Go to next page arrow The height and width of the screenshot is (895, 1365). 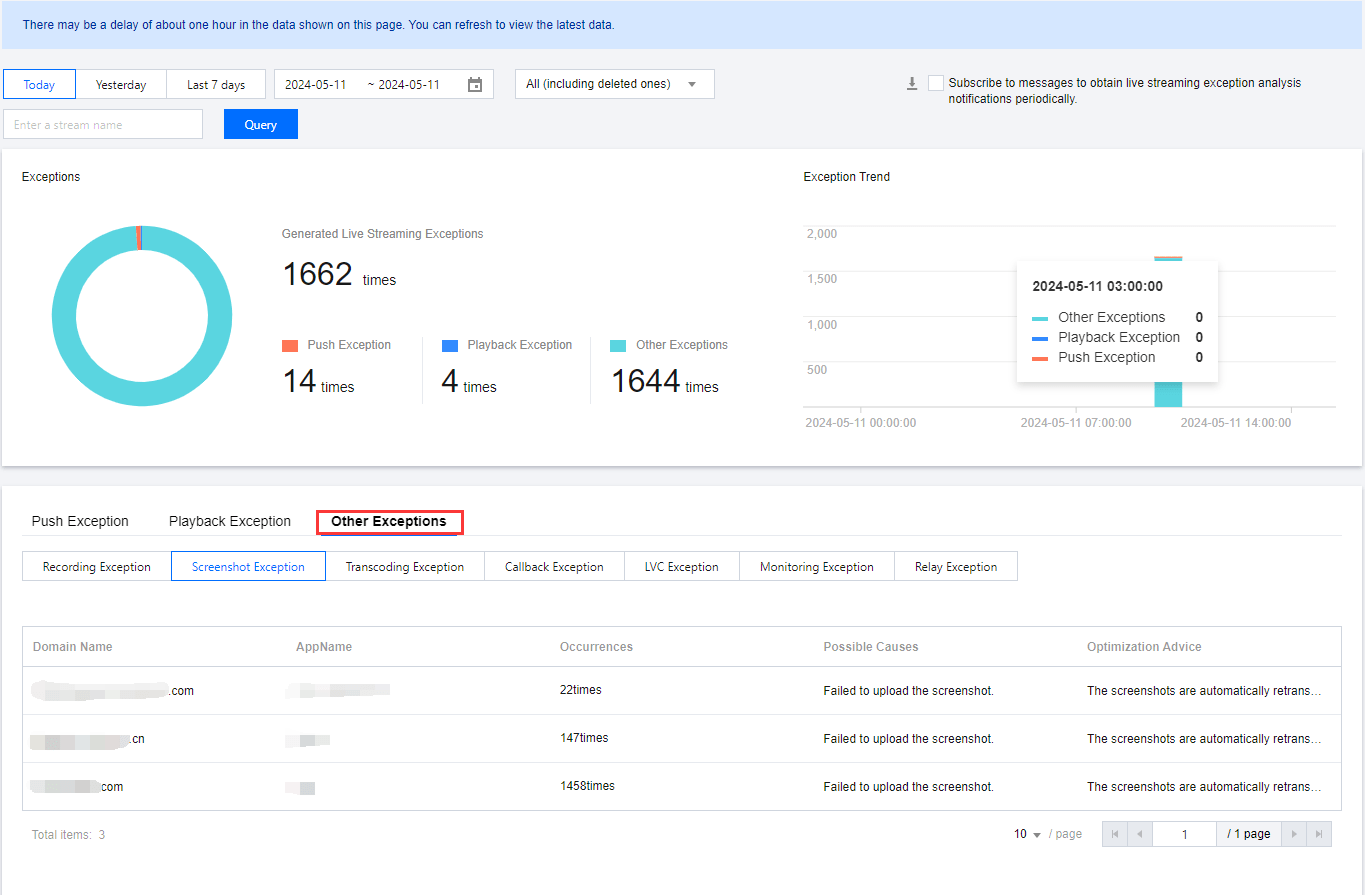1294,834
